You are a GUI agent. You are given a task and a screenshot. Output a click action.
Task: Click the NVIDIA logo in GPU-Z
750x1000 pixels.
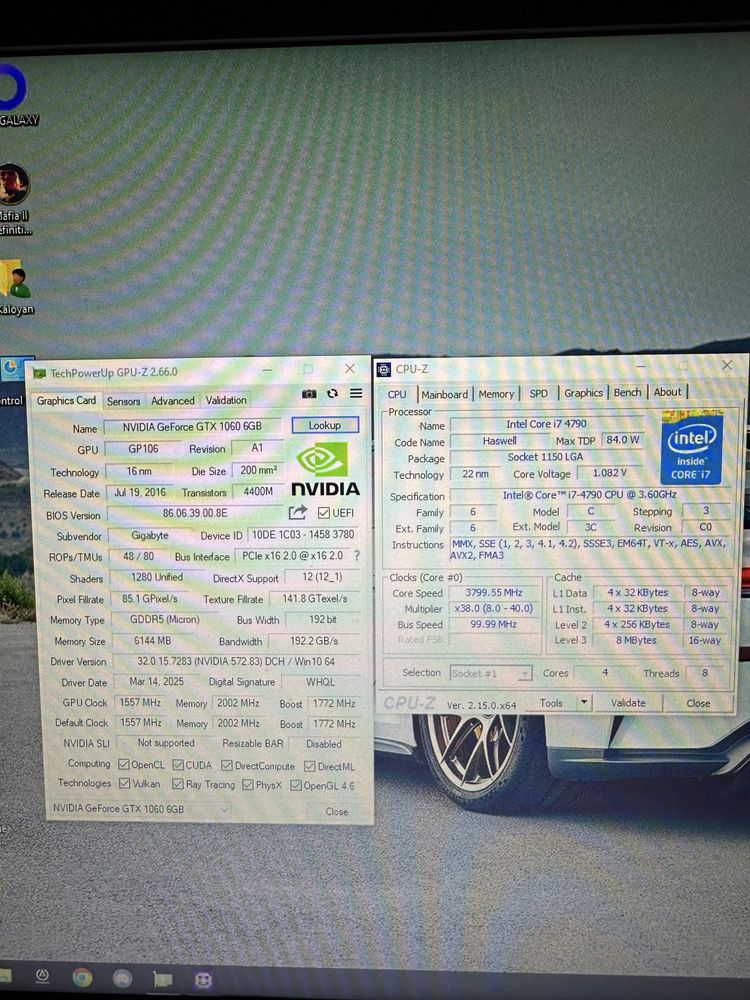tap(325, 471)
